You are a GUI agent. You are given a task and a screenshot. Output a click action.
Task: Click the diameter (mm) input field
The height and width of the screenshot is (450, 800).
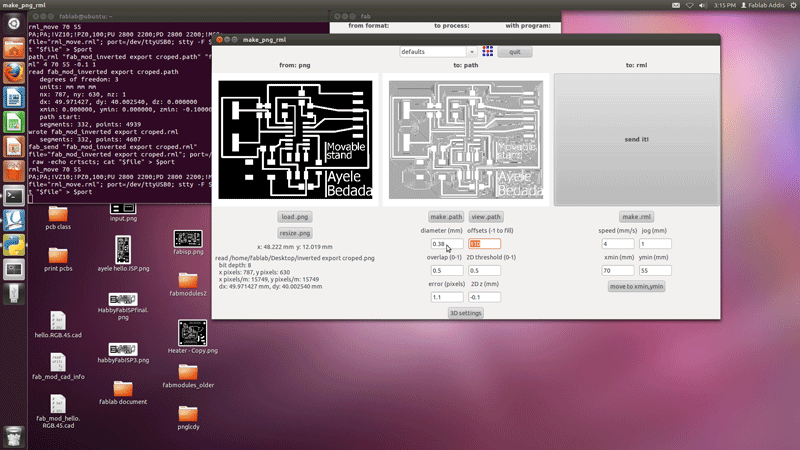tap(447, 244)
